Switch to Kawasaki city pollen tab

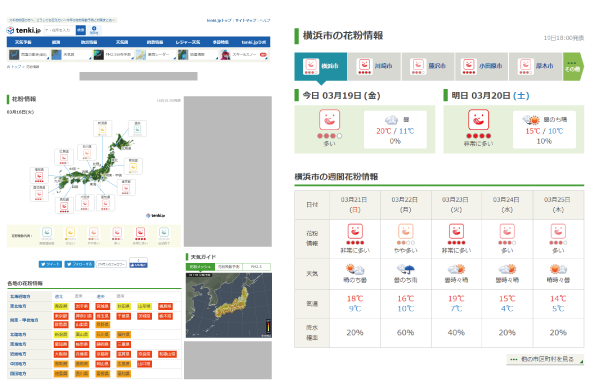[375, 66]
